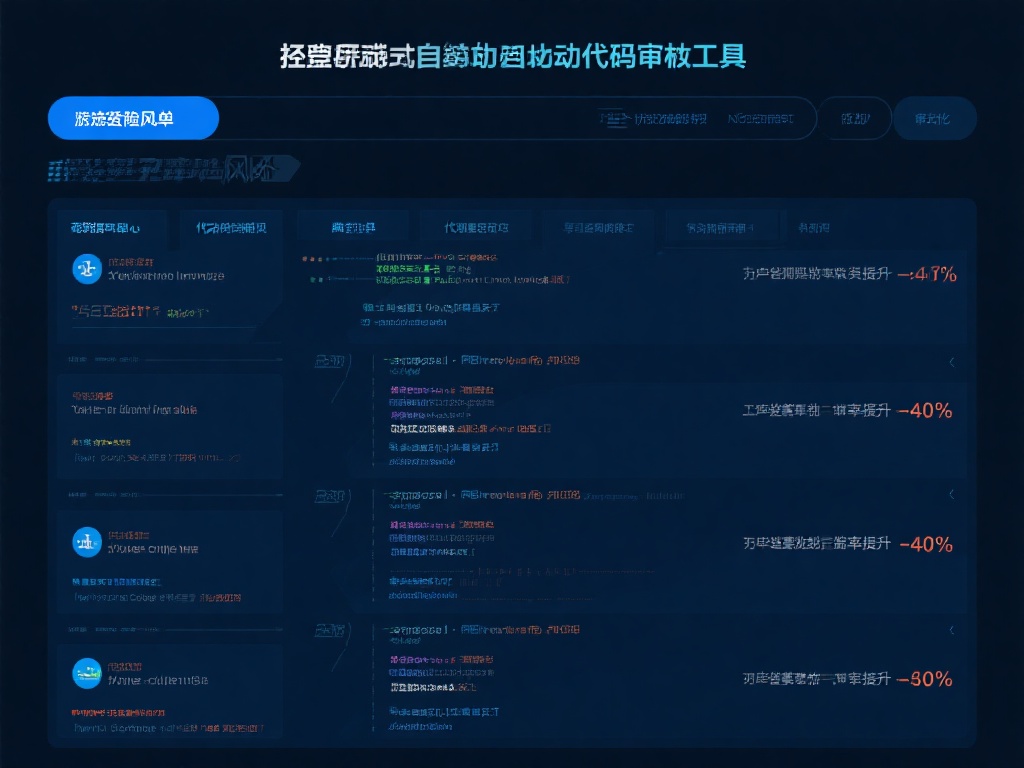Collapse the bottom row using its right chevron
The width and height of the screenshot is (1024, 768).
coord(951,630)
